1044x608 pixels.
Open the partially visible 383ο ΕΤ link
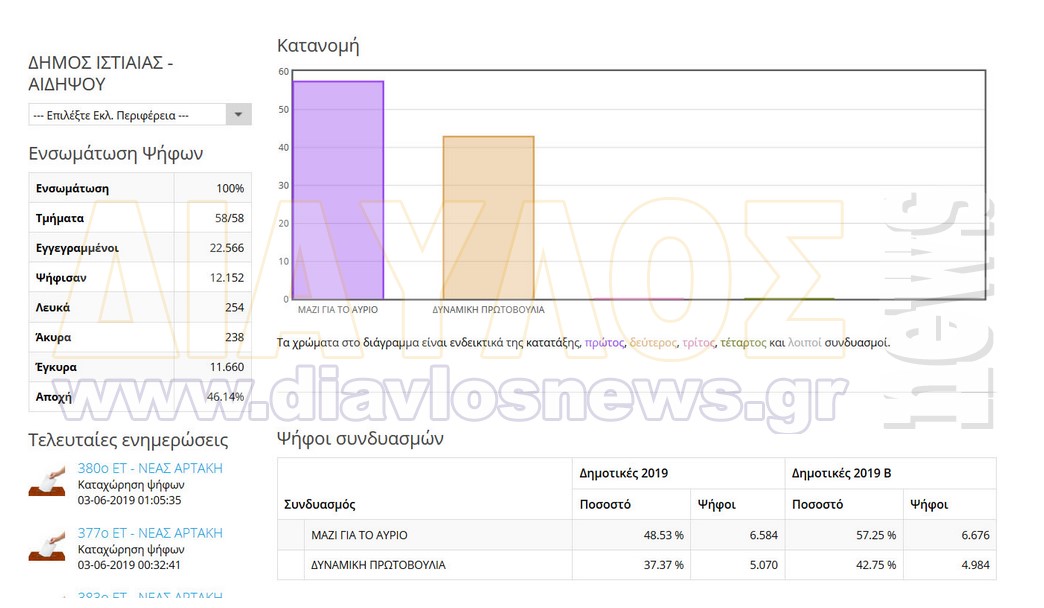pyautogui.click(x=150, y=597)
